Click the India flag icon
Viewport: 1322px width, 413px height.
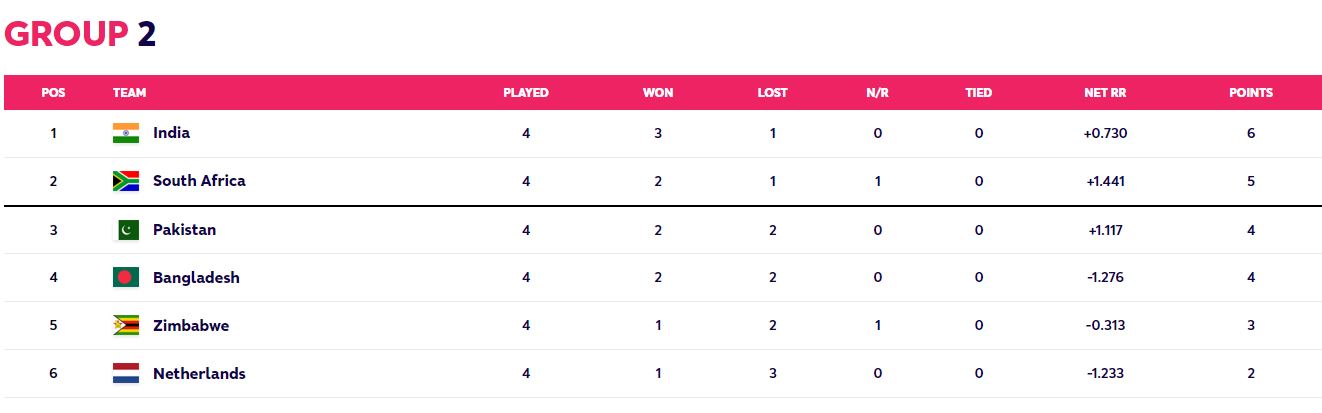pyautogui.click(x=126, y=133)
